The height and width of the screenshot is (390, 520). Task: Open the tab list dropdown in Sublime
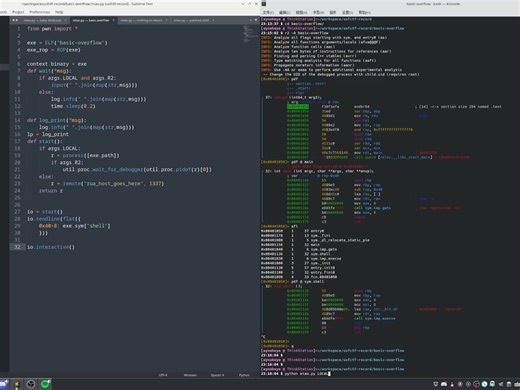point(256,20)
